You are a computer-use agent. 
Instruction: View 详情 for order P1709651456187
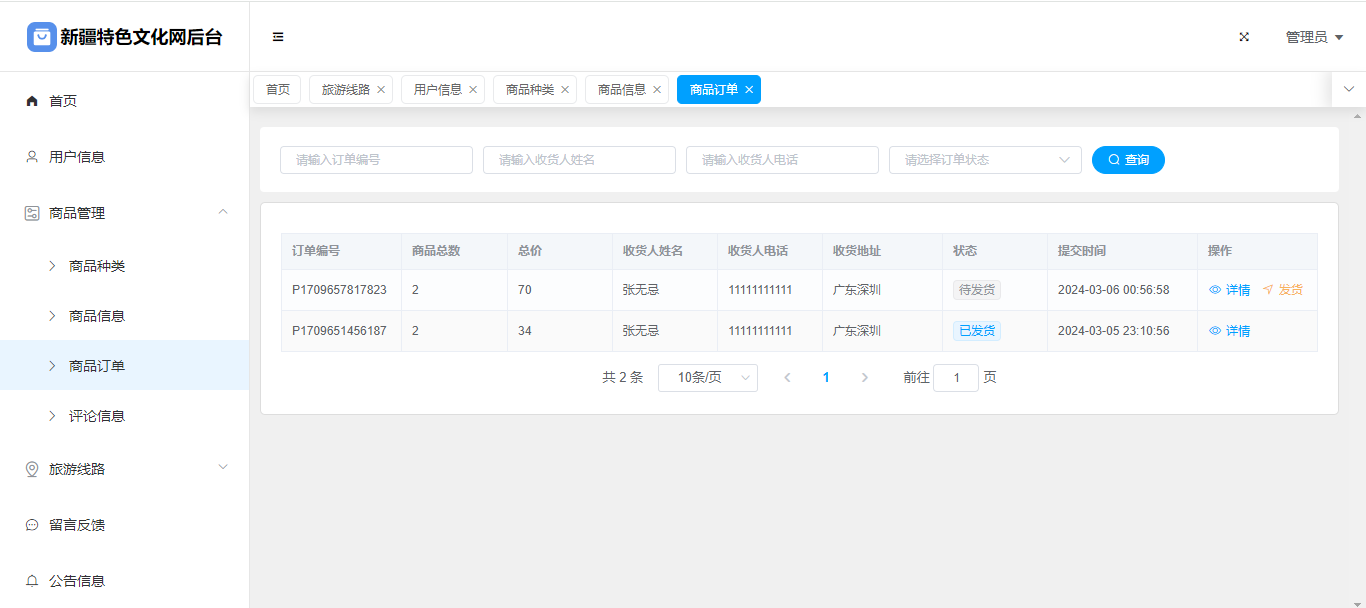tap(1230, 331)
